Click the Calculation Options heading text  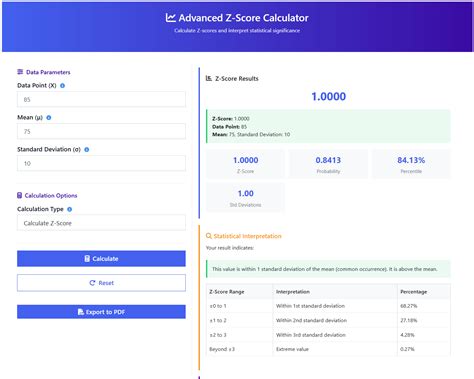[x=51, y=196]
